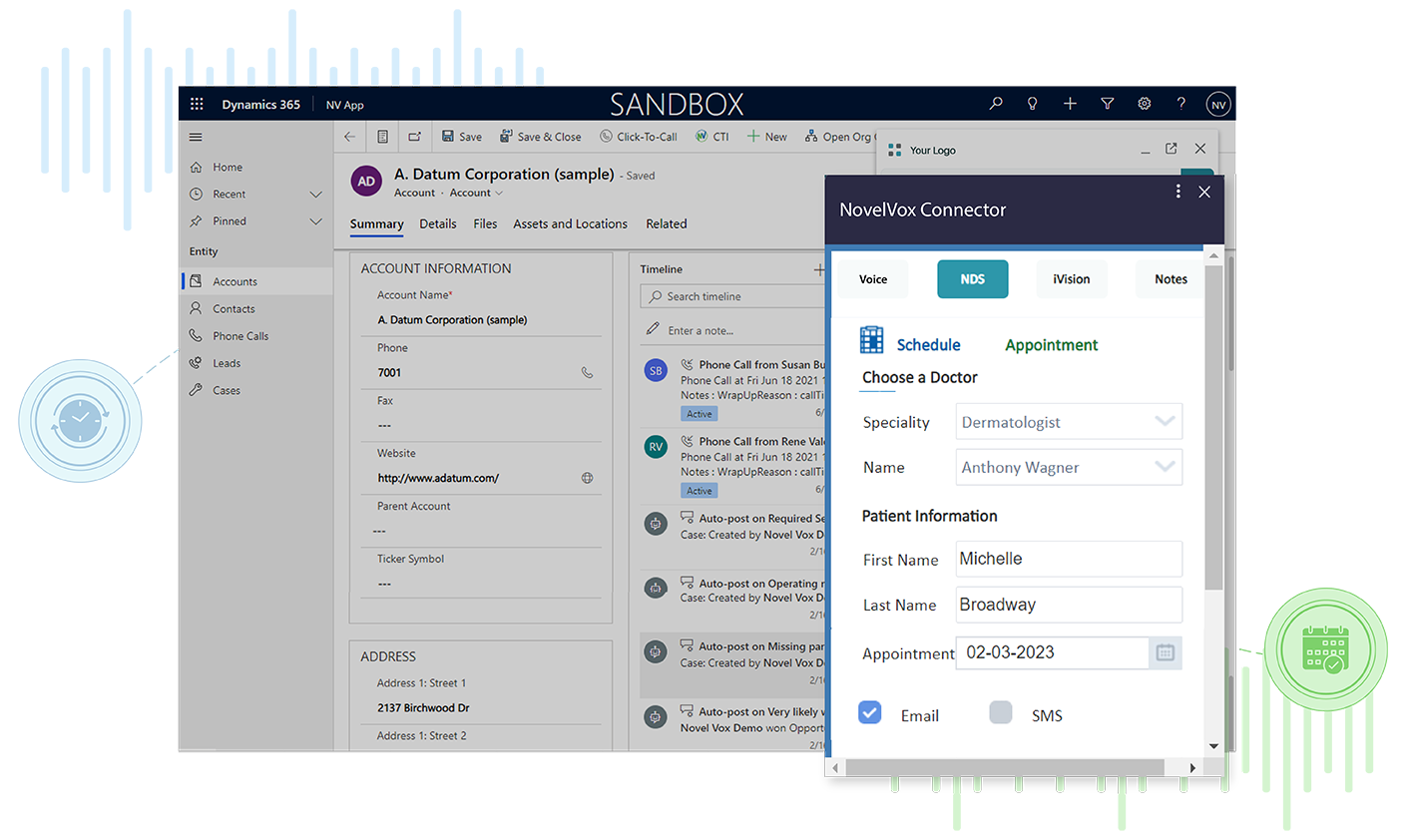Open Assets and Locations tab
1414x840 pixels.
coord(571,224)
